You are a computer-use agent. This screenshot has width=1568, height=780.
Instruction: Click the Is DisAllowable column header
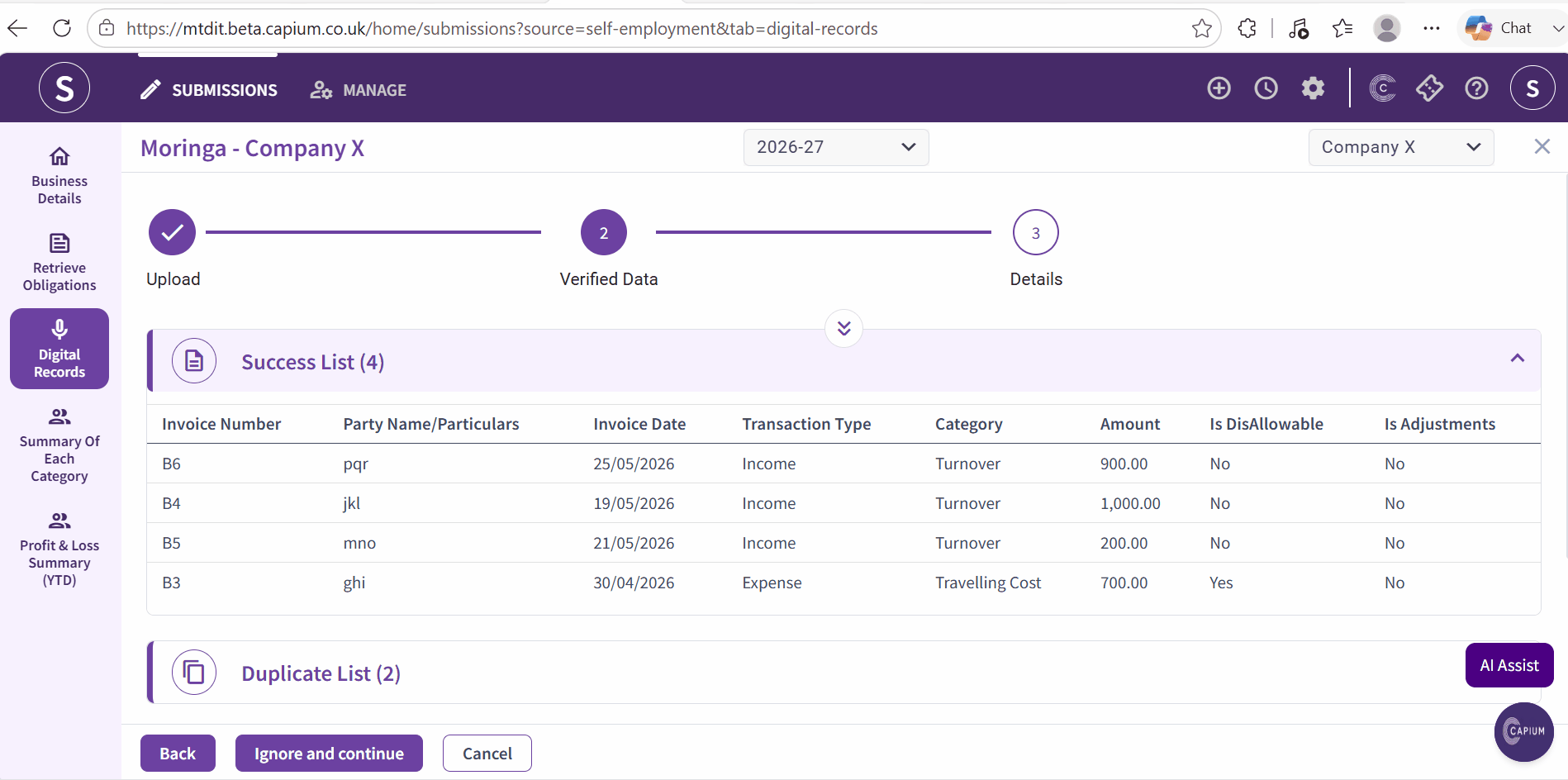(1266, 424)
